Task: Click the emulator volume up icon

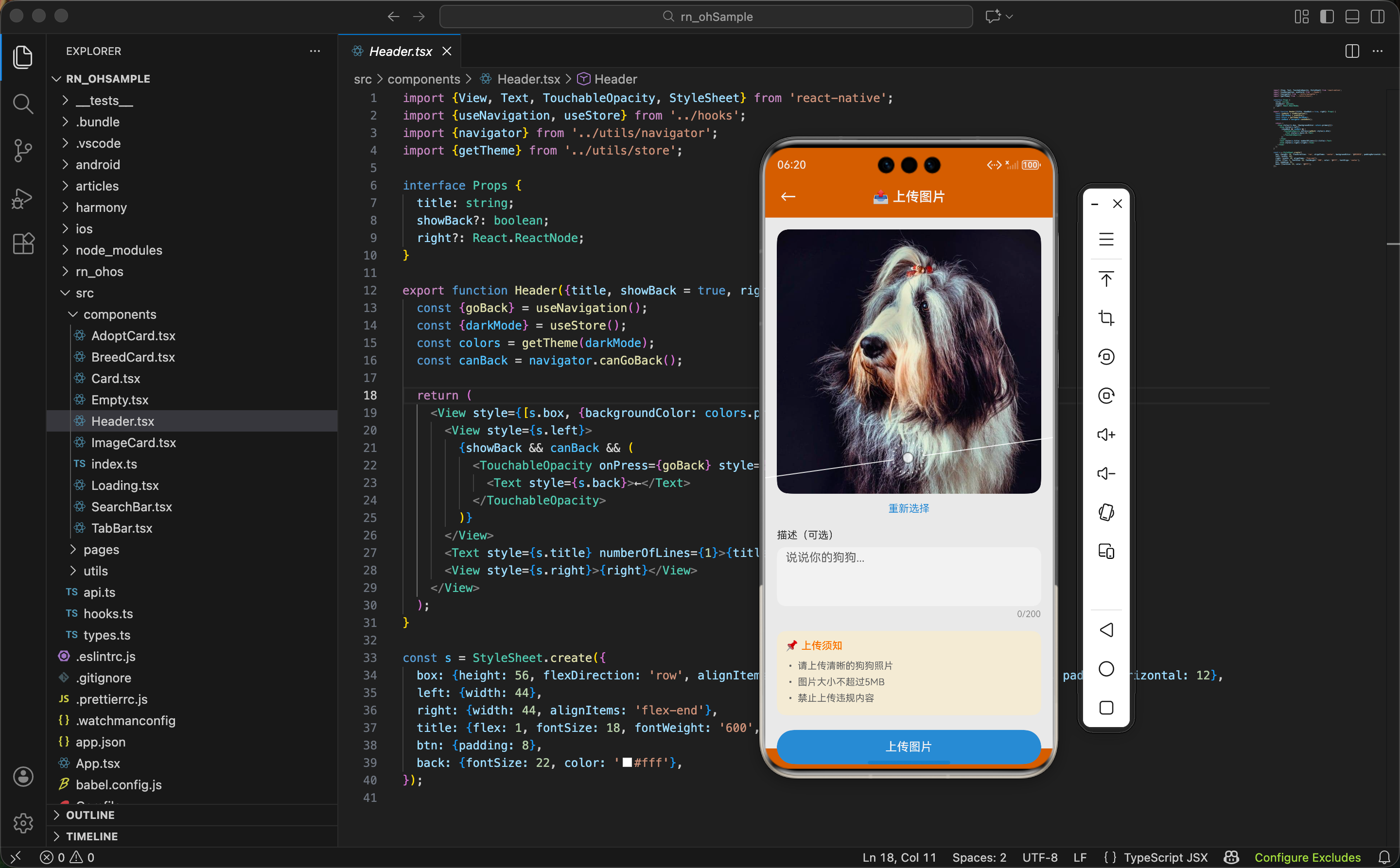Action: pyautogui.click(x=1106, y=434)
